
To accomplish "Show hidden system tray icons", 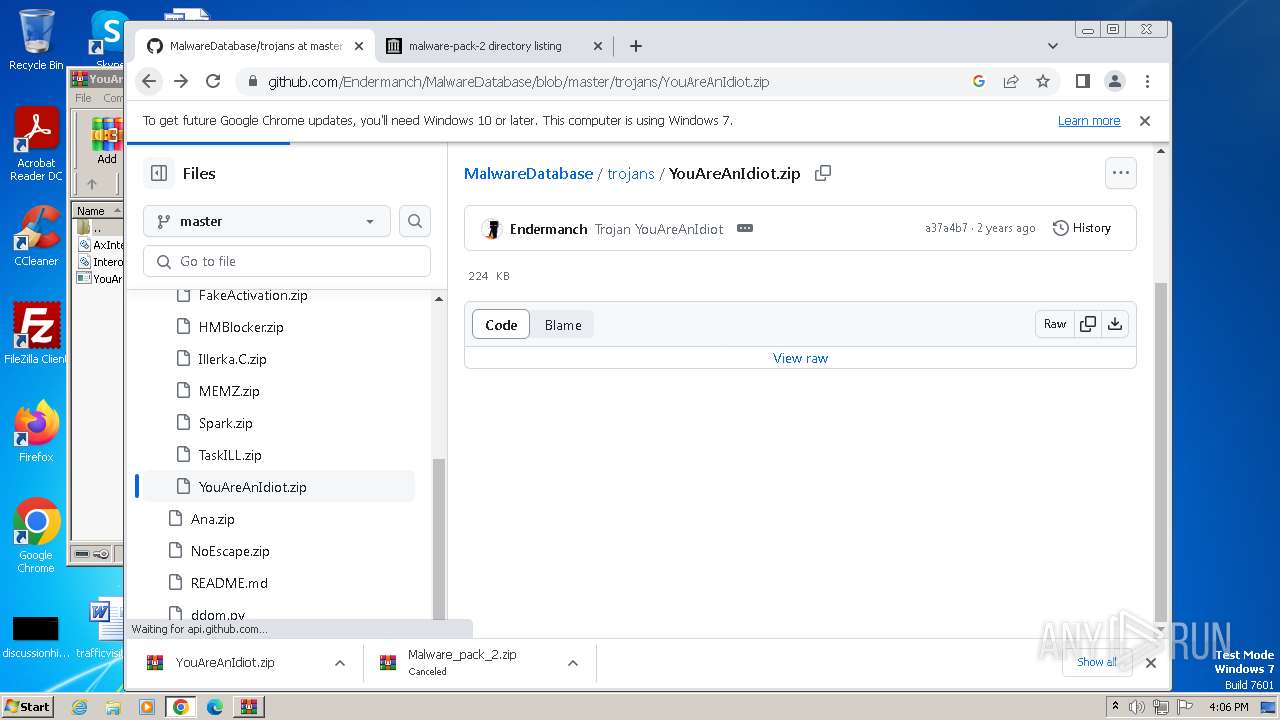I will (1115, 707).
